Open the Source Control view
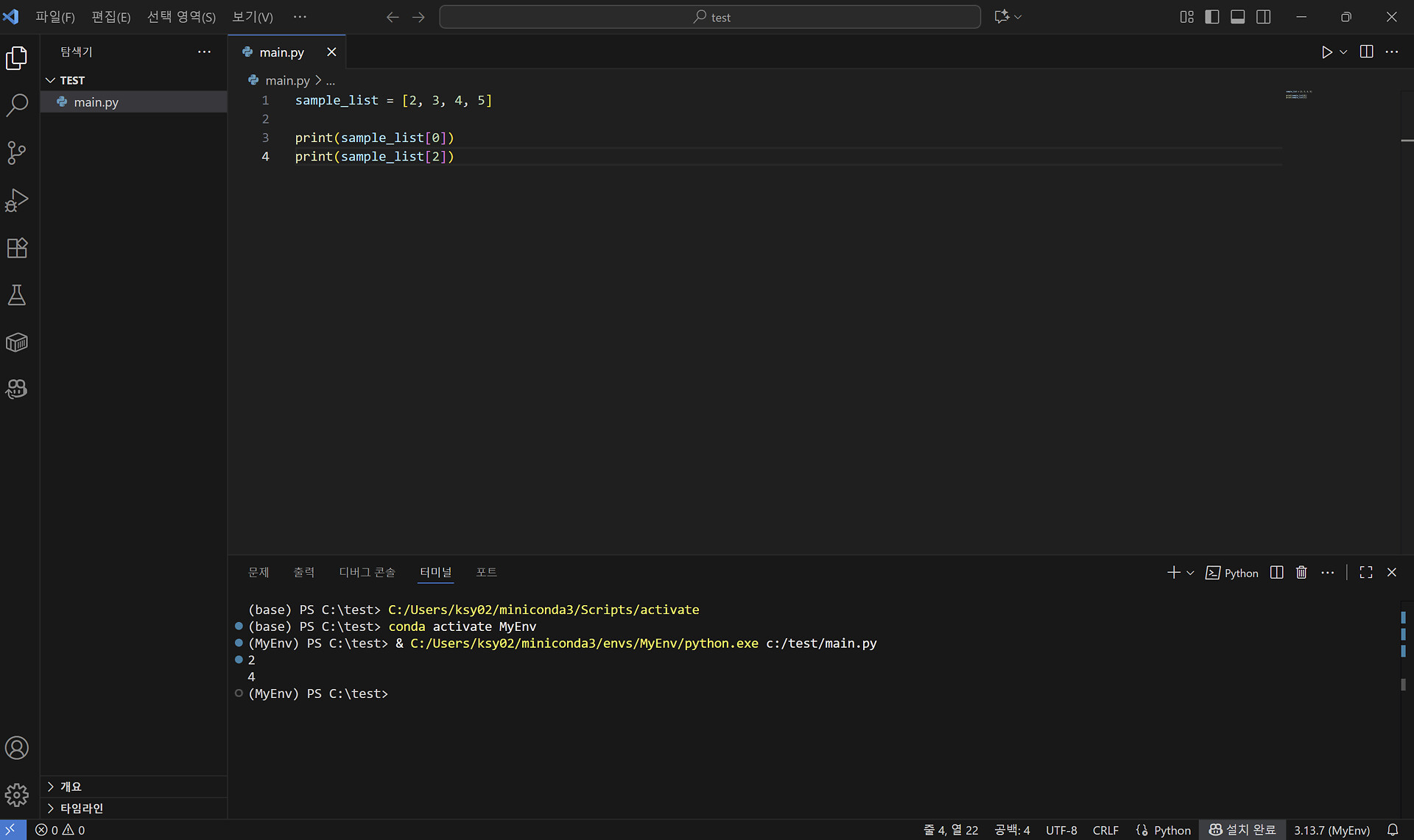The image size is (1414, 840). (17, 152)
